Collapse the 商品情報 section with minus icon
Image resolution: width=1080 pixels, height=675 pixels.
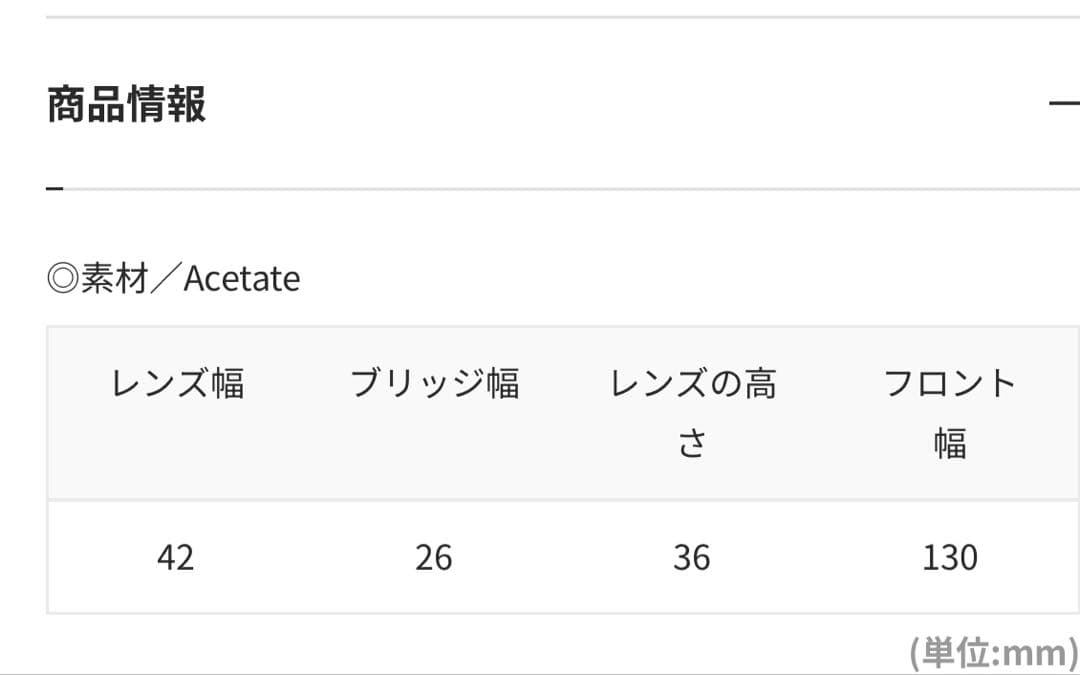[1064, 103]
